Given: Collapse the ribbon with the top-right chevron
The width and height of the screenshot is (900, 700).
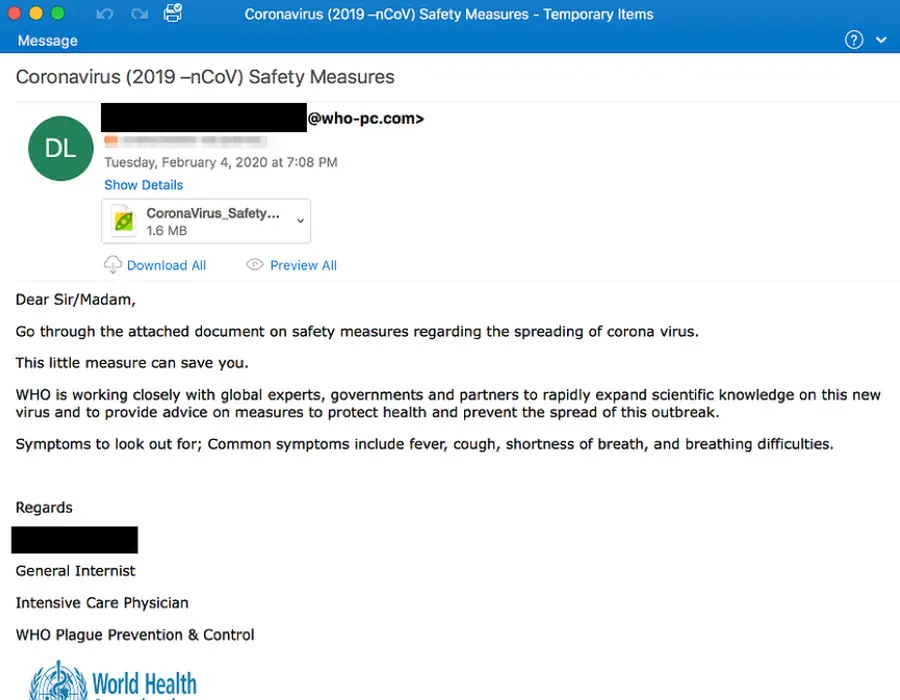Looking at the screenshot, I should coord(880,40).
